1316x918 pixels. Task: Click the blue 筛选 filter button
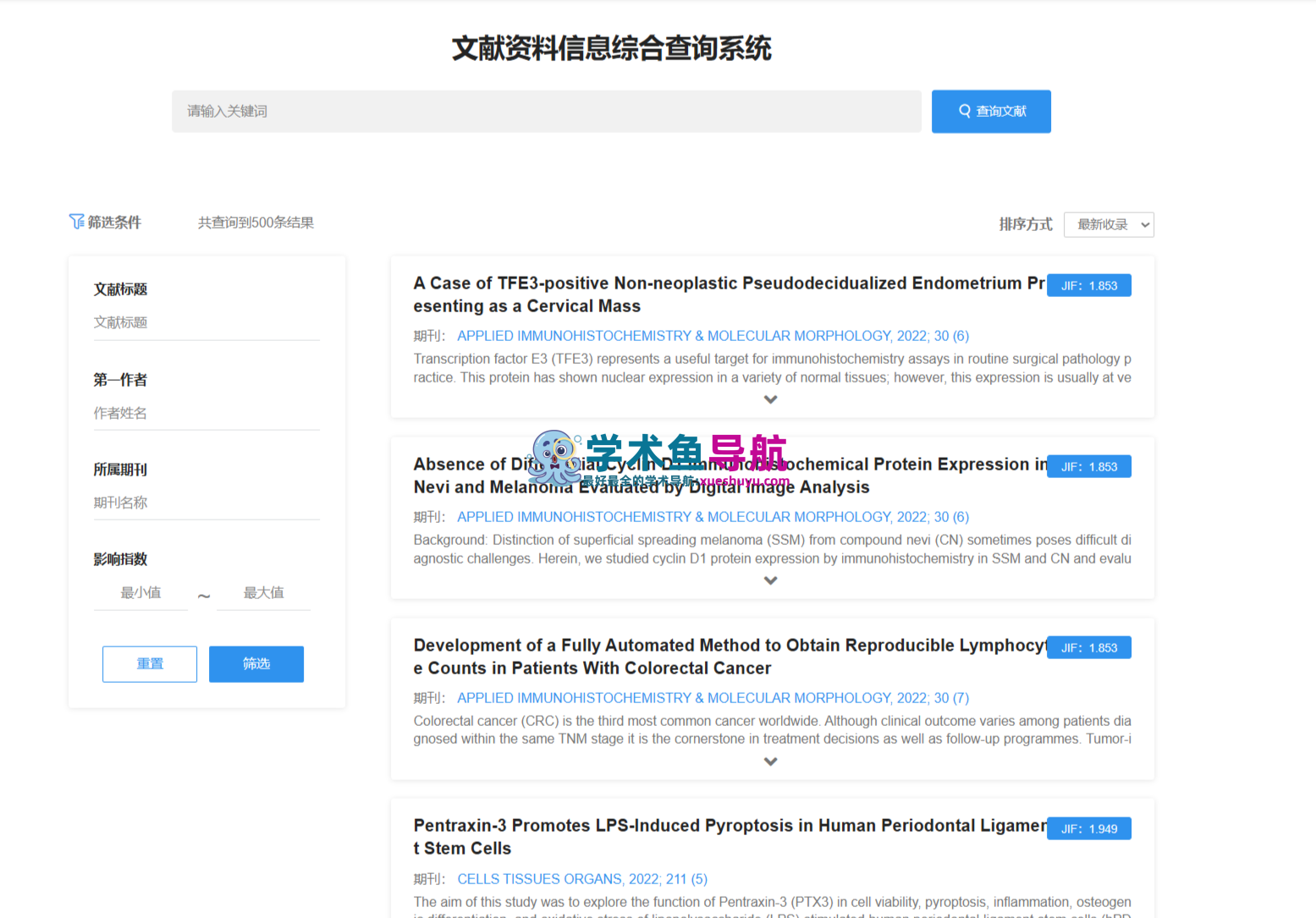(256, 664)
